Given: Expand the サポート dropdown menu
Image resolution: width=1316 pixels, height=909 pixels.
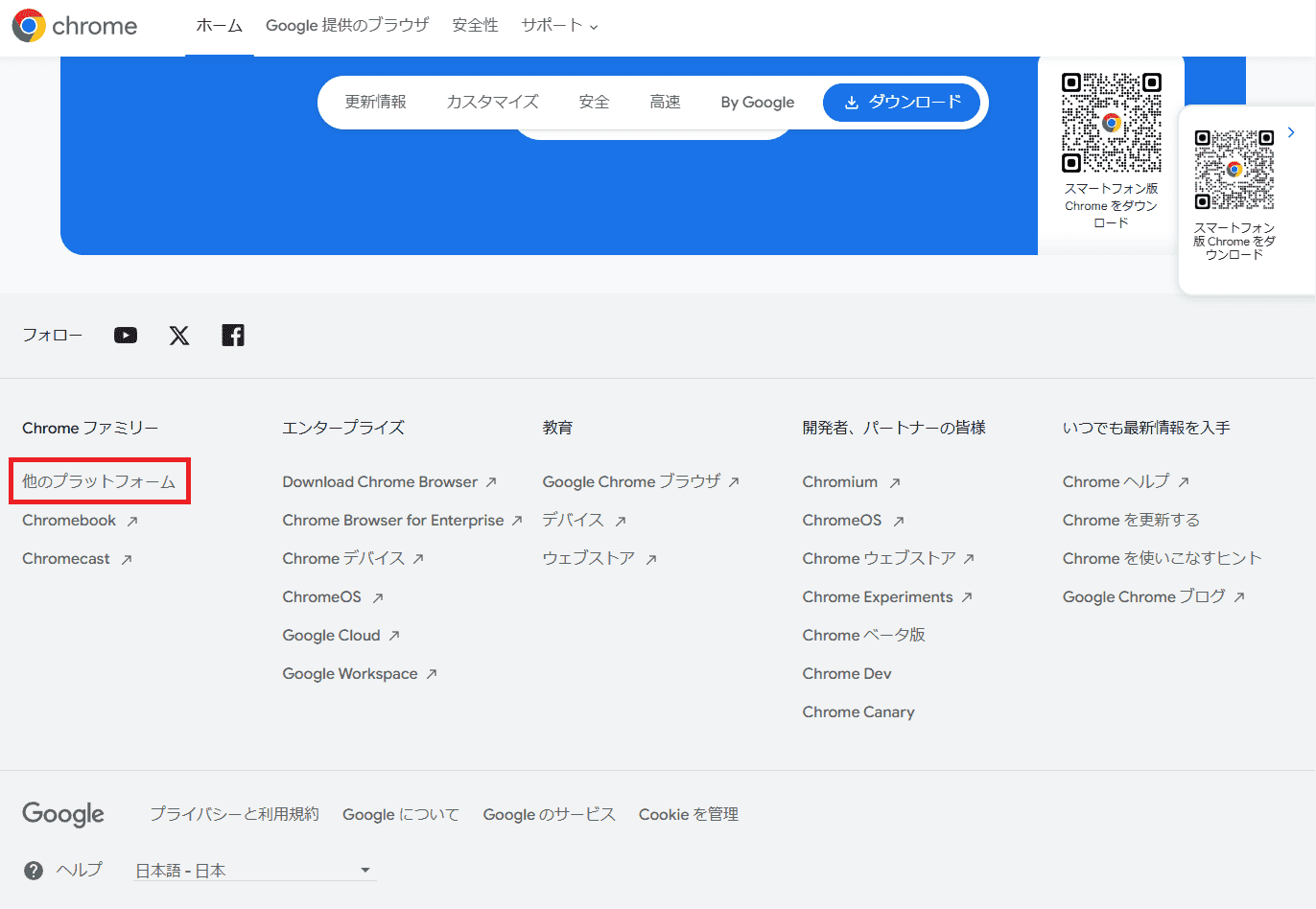Looking at the screenshot, I should (x=560, y=26).
